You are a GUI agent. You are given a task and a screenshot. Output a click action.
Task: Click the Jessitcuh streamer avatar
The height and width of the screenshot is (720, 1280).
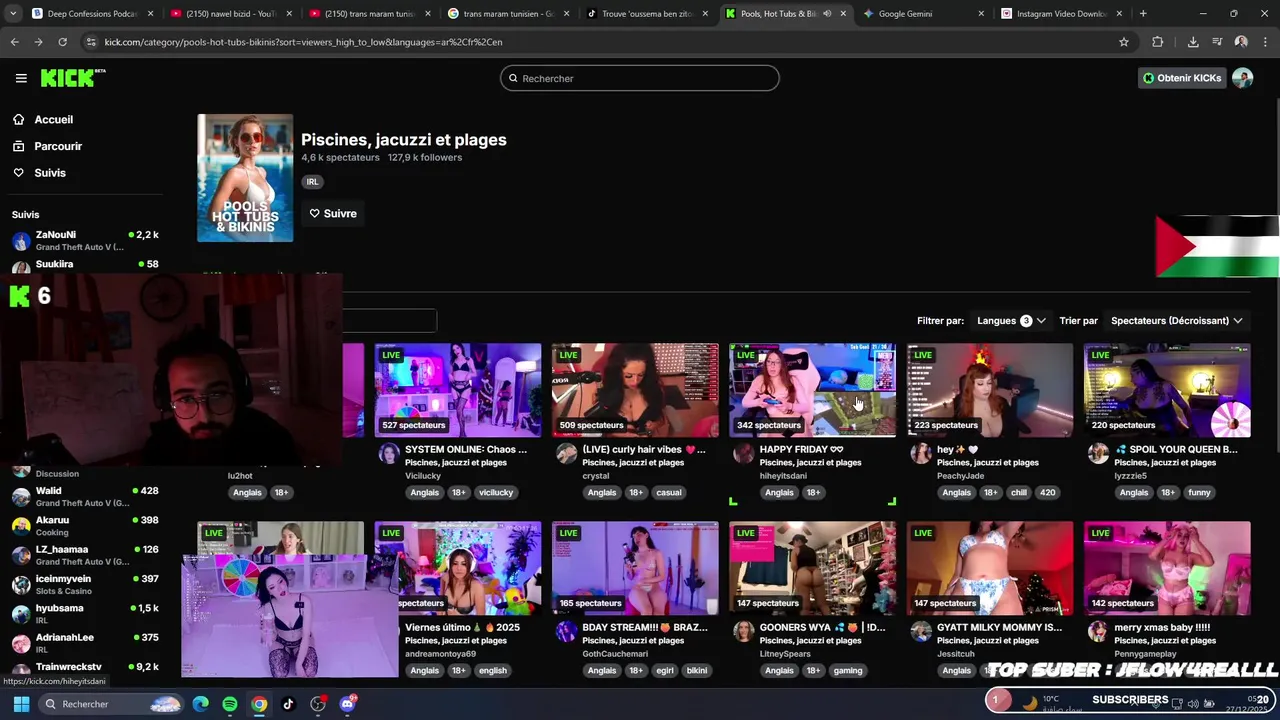click(921, 631)
